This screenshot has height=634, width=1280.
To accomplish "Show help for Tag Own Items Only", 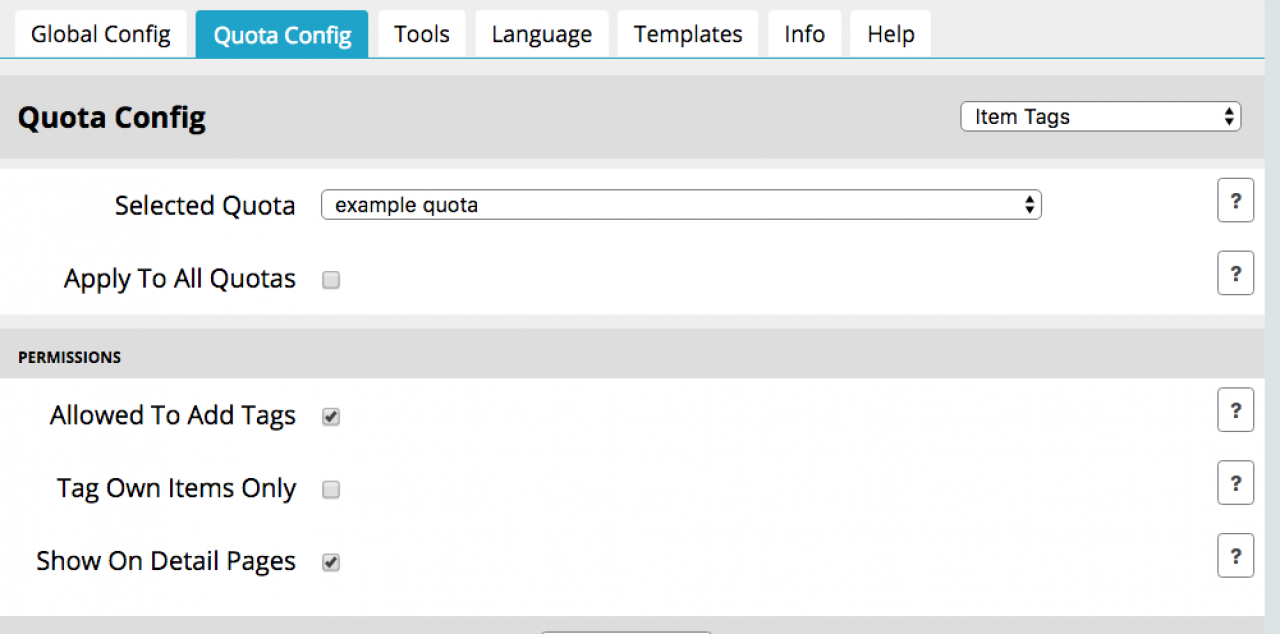I will click(1235, 483).
